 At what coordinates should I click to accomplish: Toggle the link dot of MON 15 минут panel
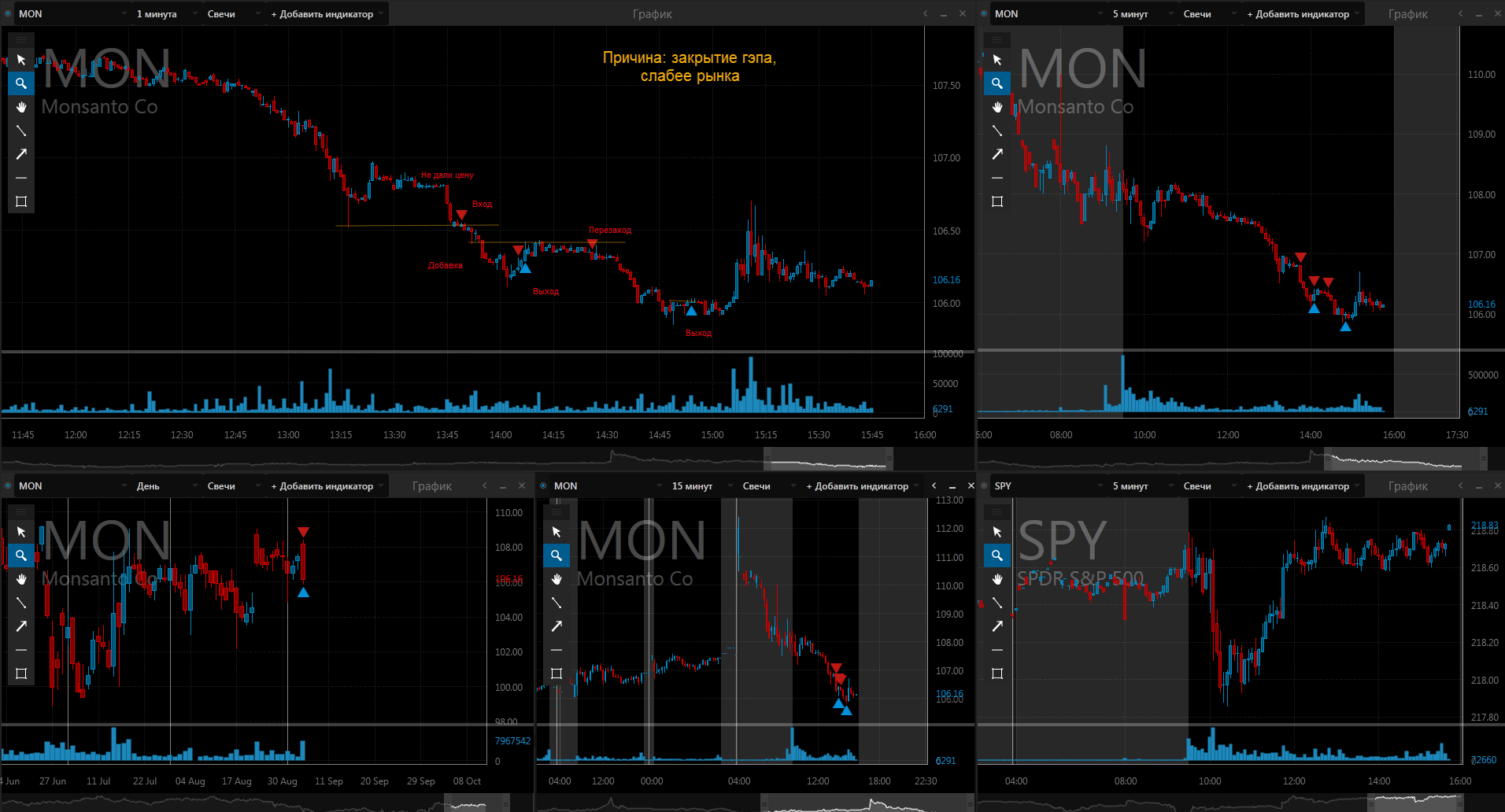point(543,485)
